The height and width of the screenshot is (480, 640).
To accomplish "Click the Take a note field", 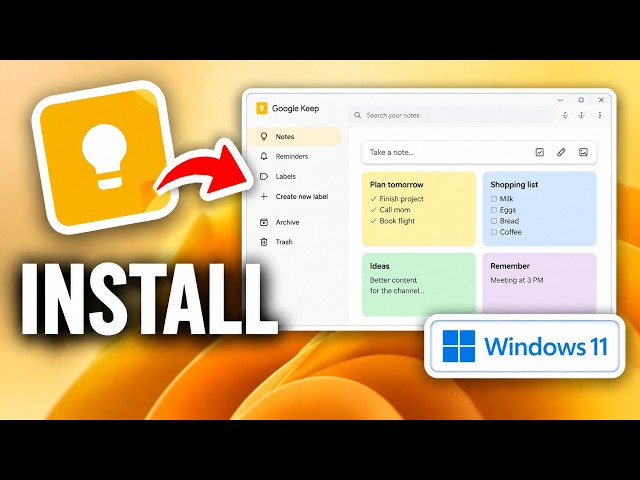I will [x=479, y=152].
